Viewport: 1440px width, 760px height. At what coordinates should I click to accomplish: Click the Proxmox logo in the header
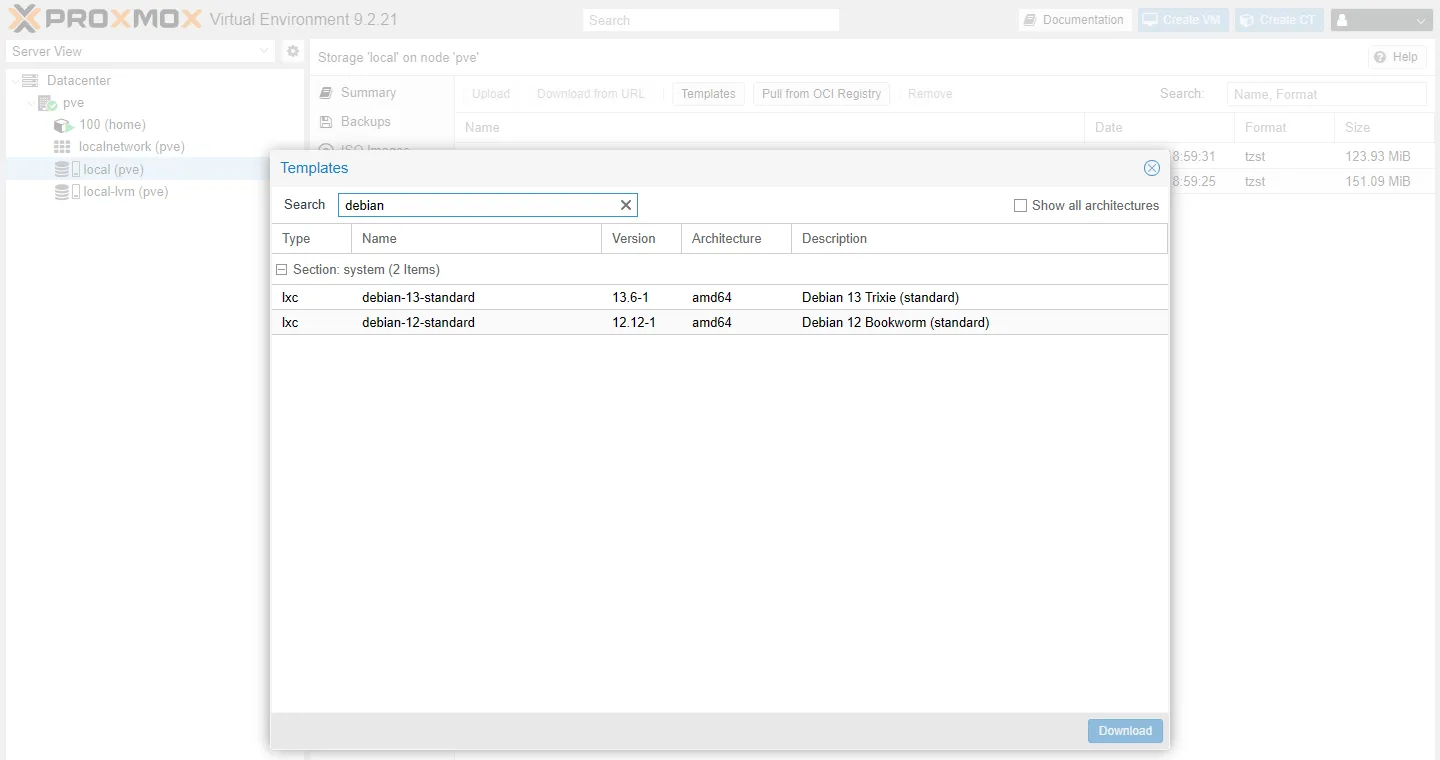click(x=105, y=19)
